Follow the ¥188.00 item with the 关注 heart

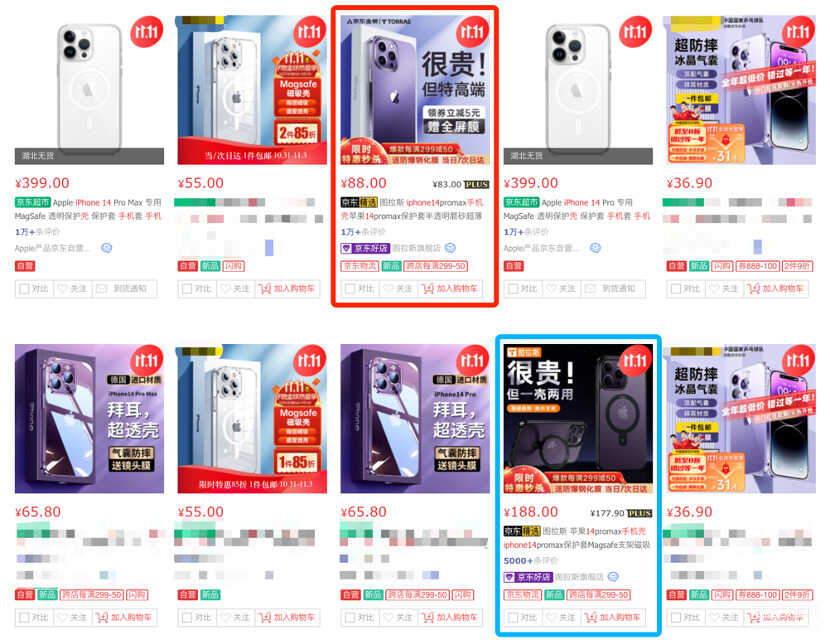pyautogui.click(x=561, y=617)
